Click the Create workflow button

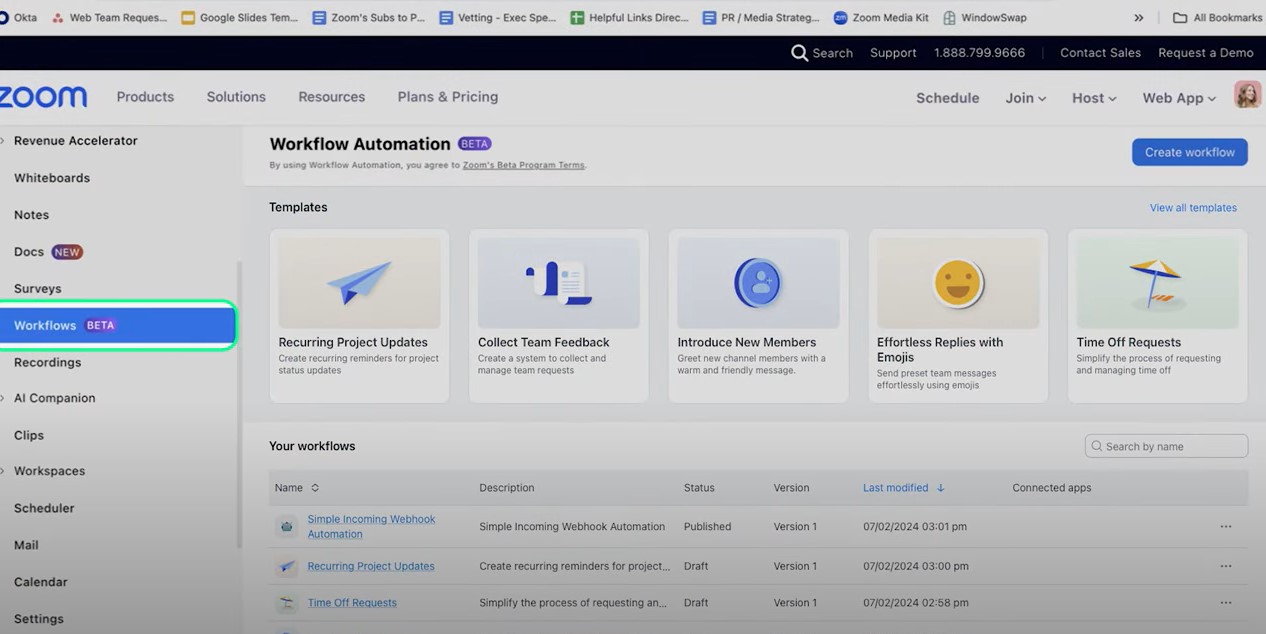tap(1189, 152)
